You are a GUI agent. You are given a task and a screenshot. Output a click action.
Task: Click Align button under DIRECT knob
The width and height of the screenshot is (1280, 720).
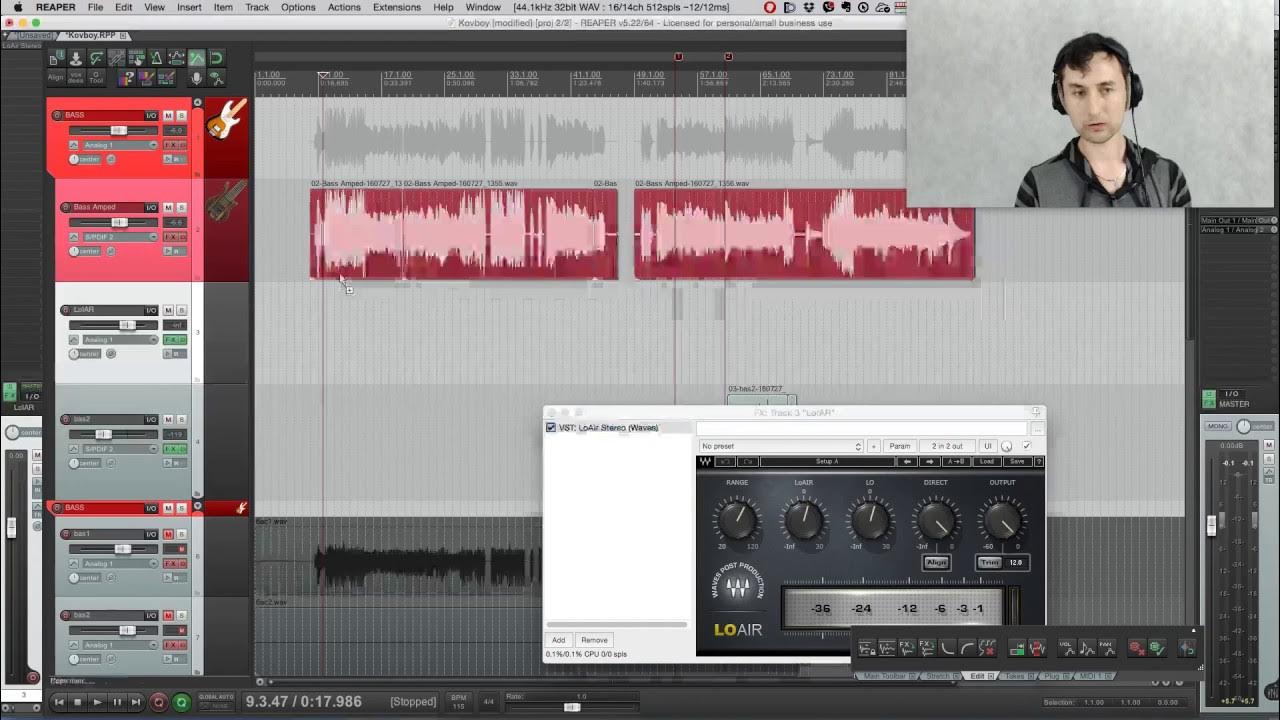[936, 562]
